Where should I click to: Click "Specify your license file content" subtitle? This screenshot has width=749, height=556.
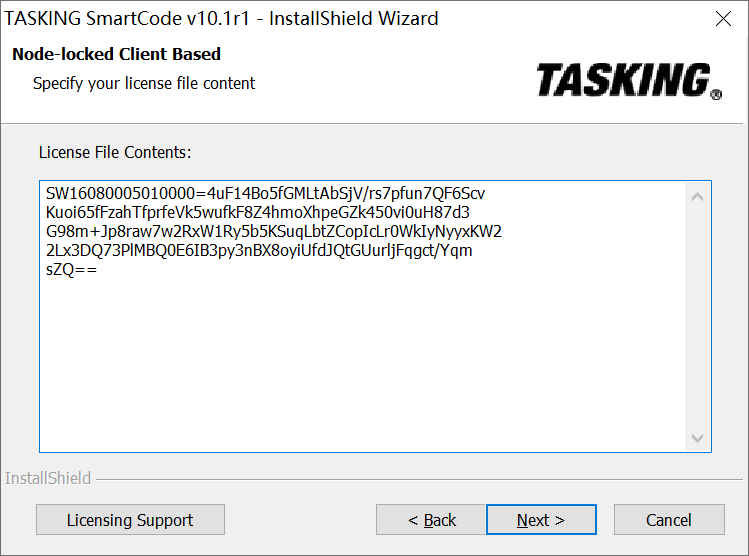[x=144, y=83]
